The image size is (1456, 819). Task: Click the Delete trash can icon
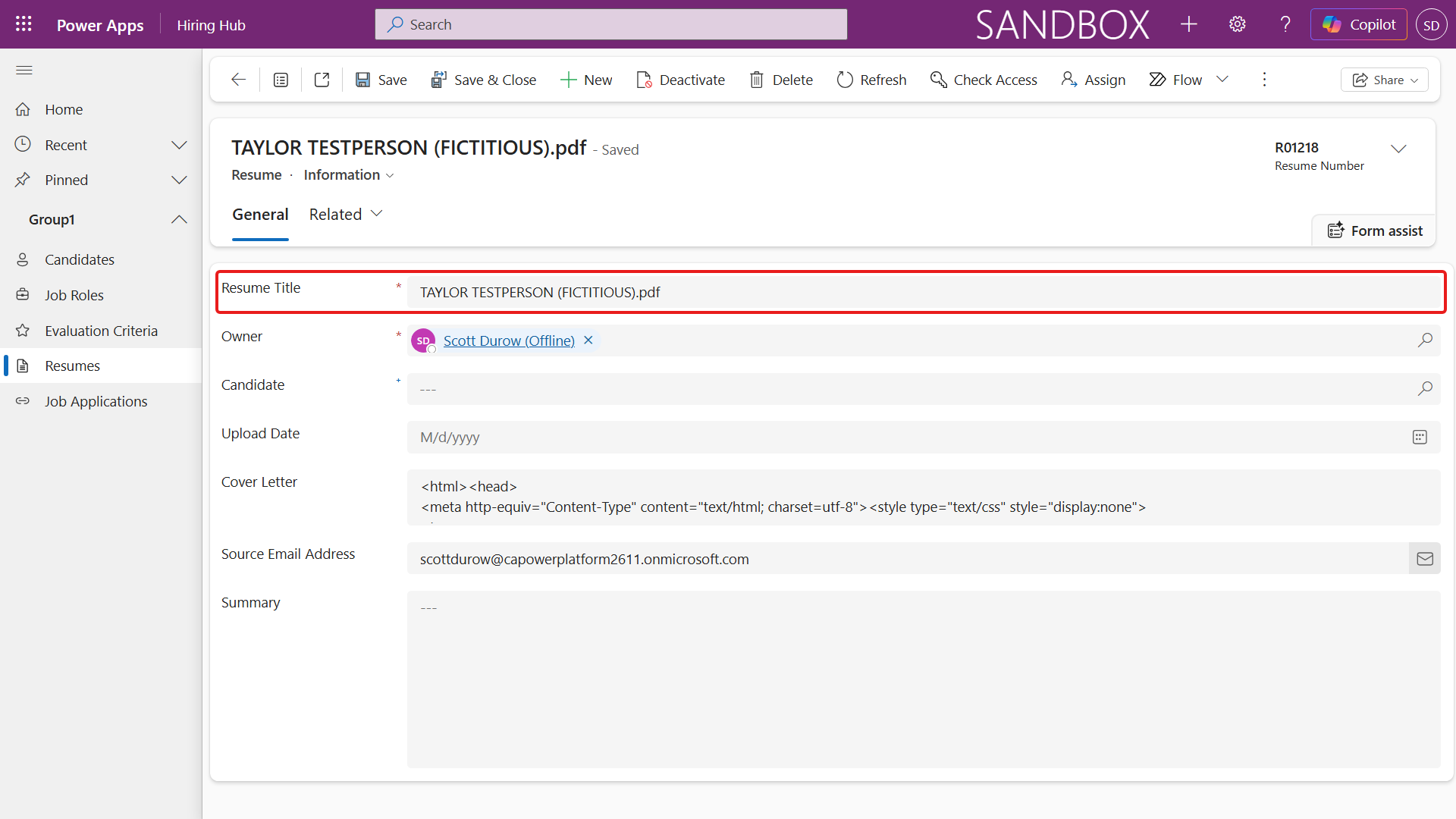pyautogui.click(x=757, y=80)
